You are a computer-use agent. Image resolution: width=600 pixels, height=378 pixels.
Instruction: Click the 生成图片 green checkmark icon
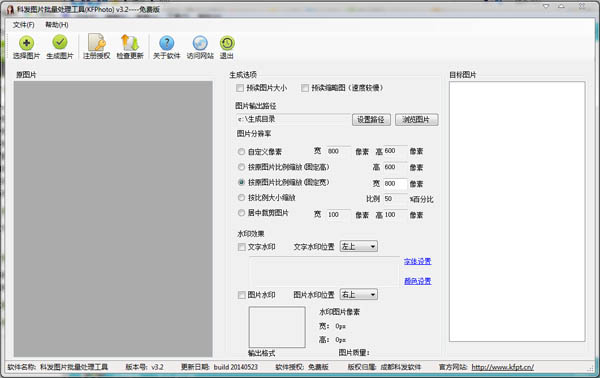coord(60,42)
